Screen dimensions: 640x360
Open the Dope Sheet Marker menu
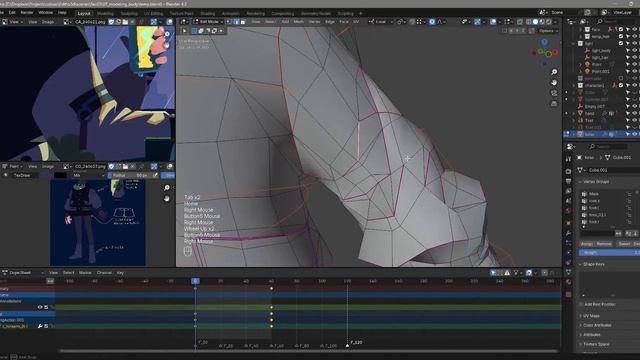85,273
